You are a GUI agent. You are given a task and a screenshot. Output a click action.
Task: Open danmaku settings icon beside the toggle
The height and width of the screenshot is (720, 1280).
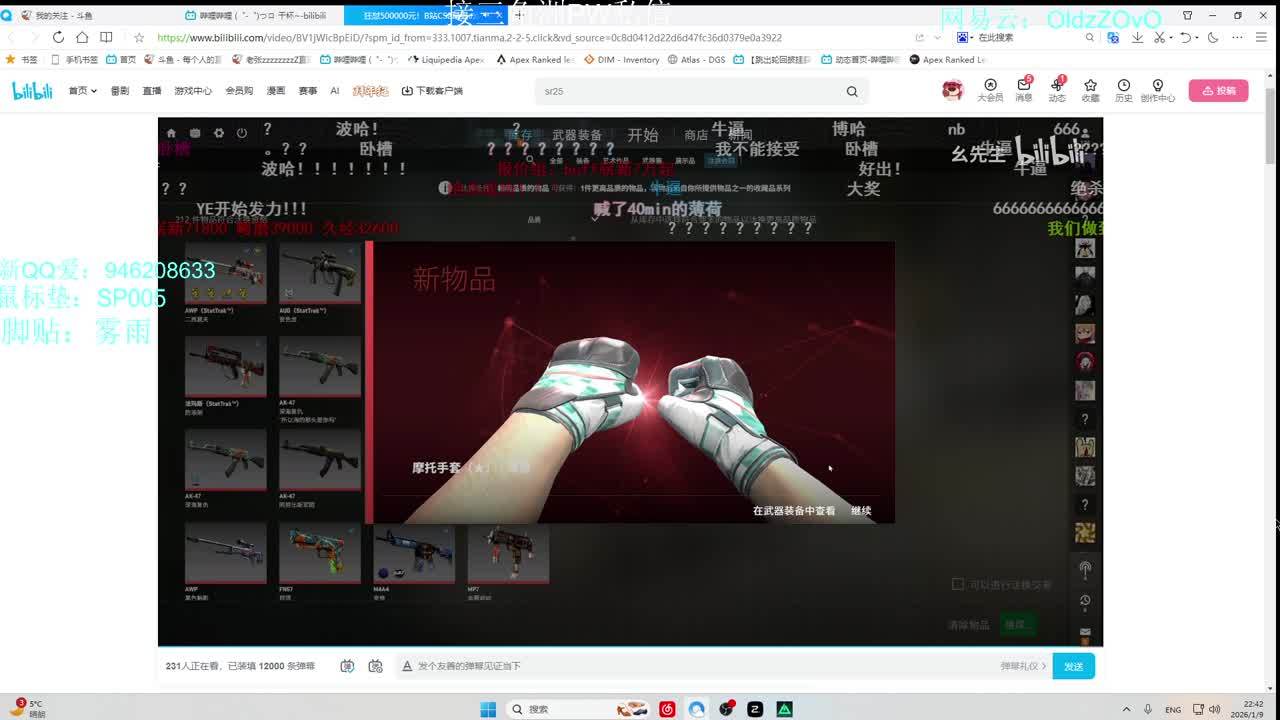pos(375,666)
